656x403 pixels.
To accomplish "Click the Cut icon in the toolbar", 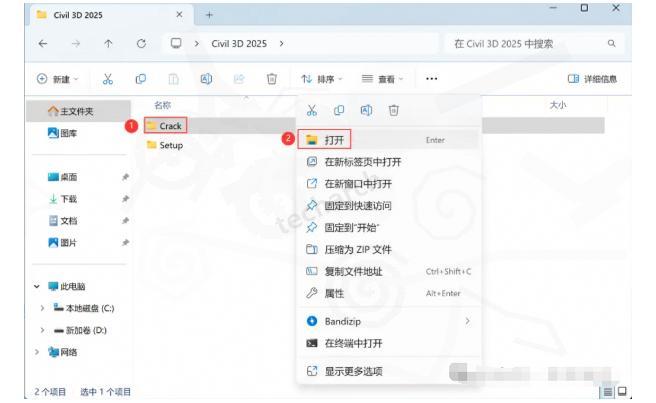I will (x=108, y=79).
